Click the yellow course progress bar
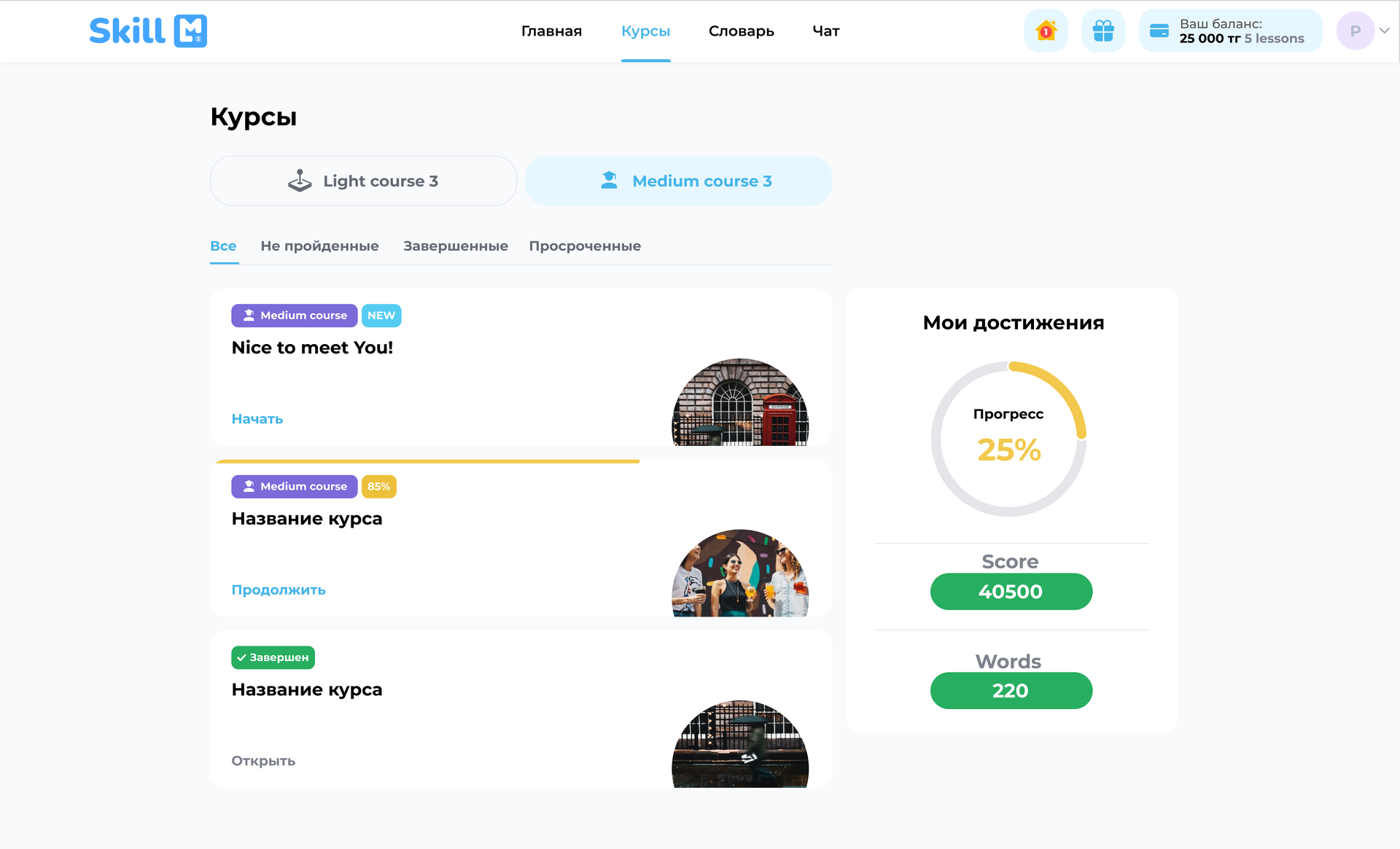 [x=428, y=461]
